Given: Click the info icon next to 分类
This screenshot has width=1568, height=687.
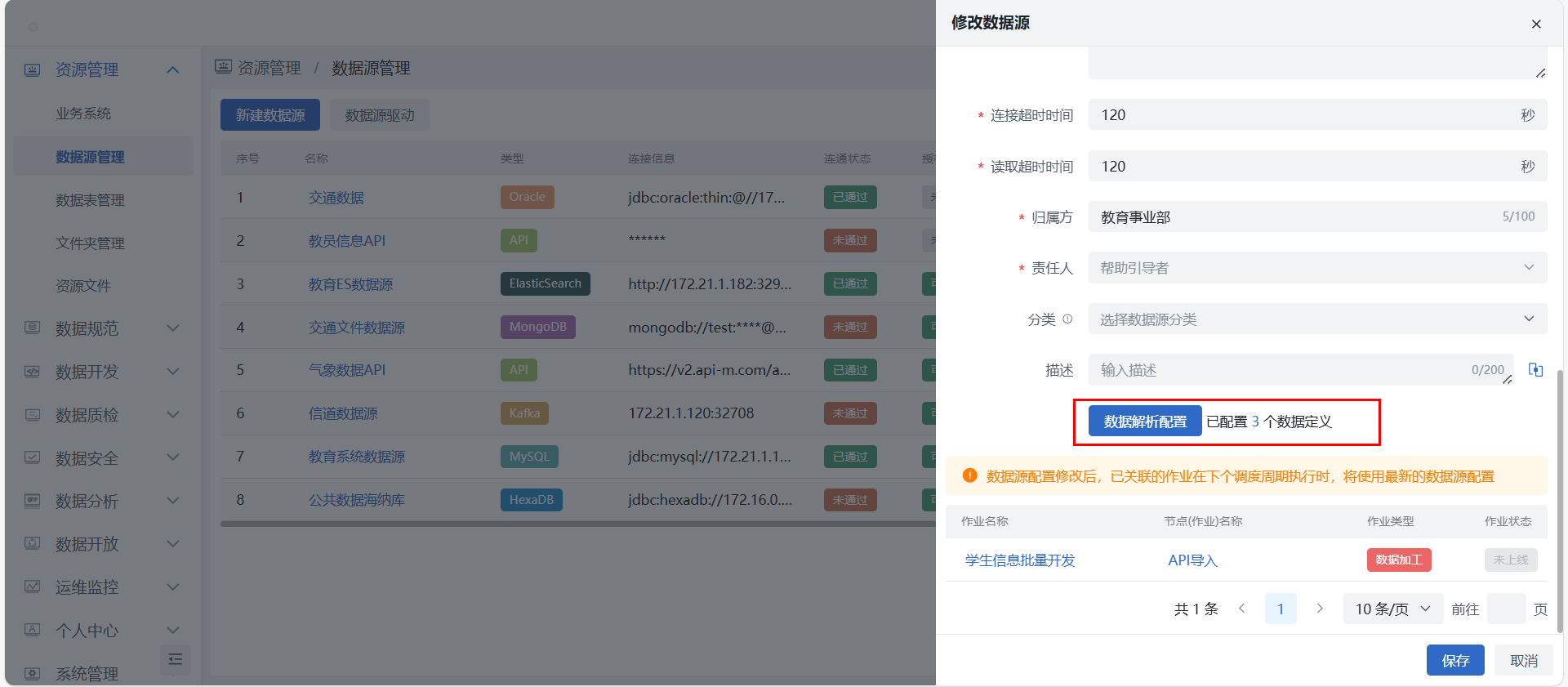Looking at the screenshot, I should (1067, 319).
